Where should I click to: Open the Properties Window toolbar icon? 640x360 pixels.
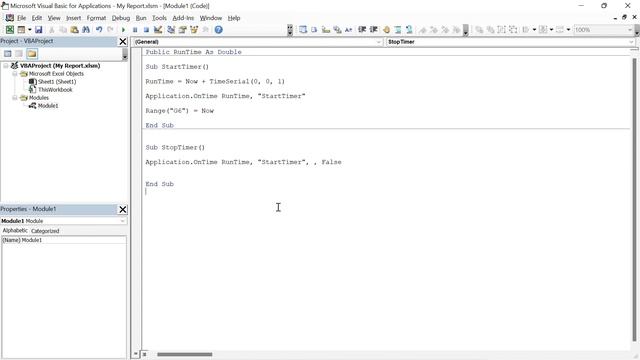[182, 30]
